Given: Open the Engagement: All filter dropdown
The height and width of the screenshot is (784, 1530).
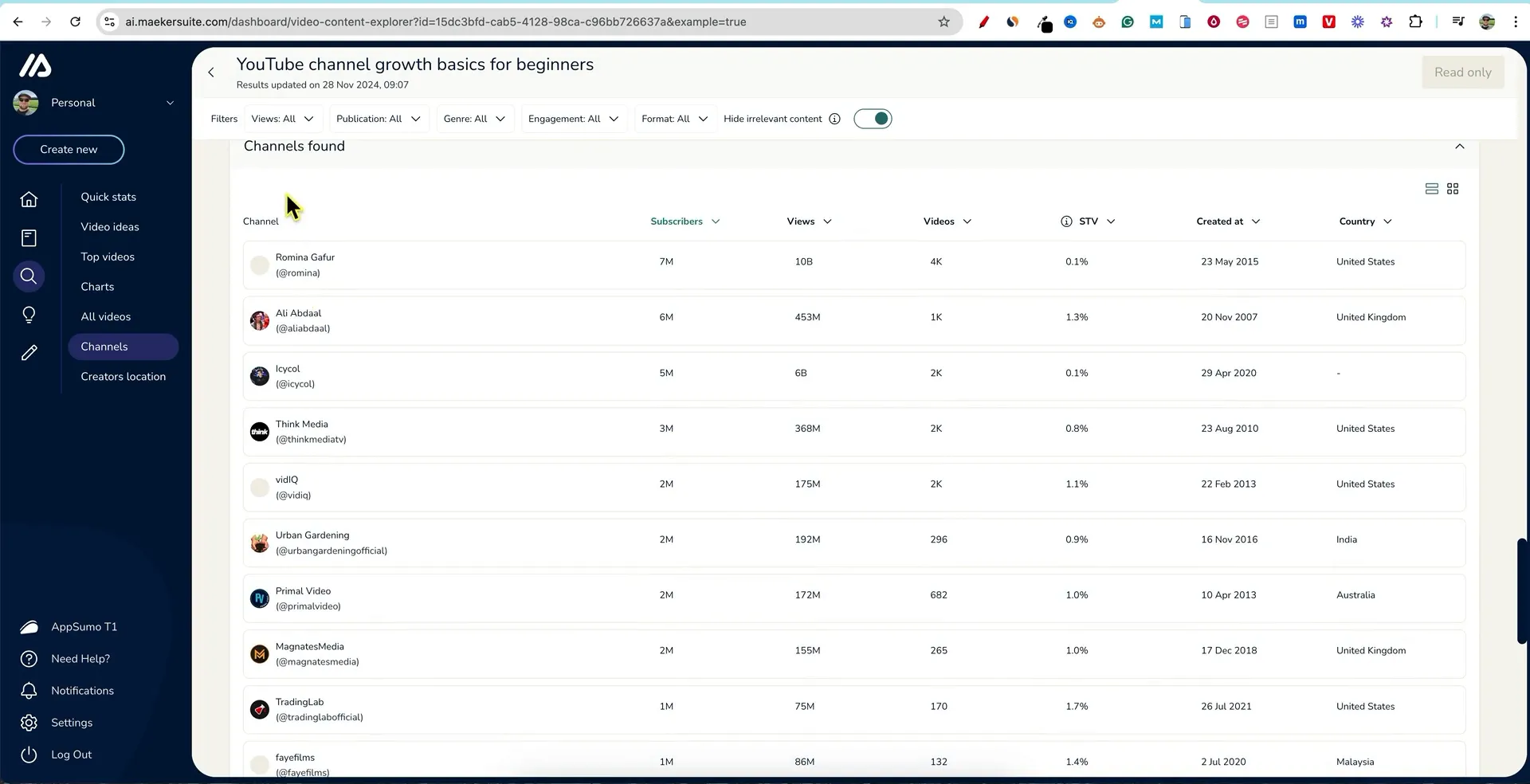Looking at the screenshot, I should pos(574,119).
